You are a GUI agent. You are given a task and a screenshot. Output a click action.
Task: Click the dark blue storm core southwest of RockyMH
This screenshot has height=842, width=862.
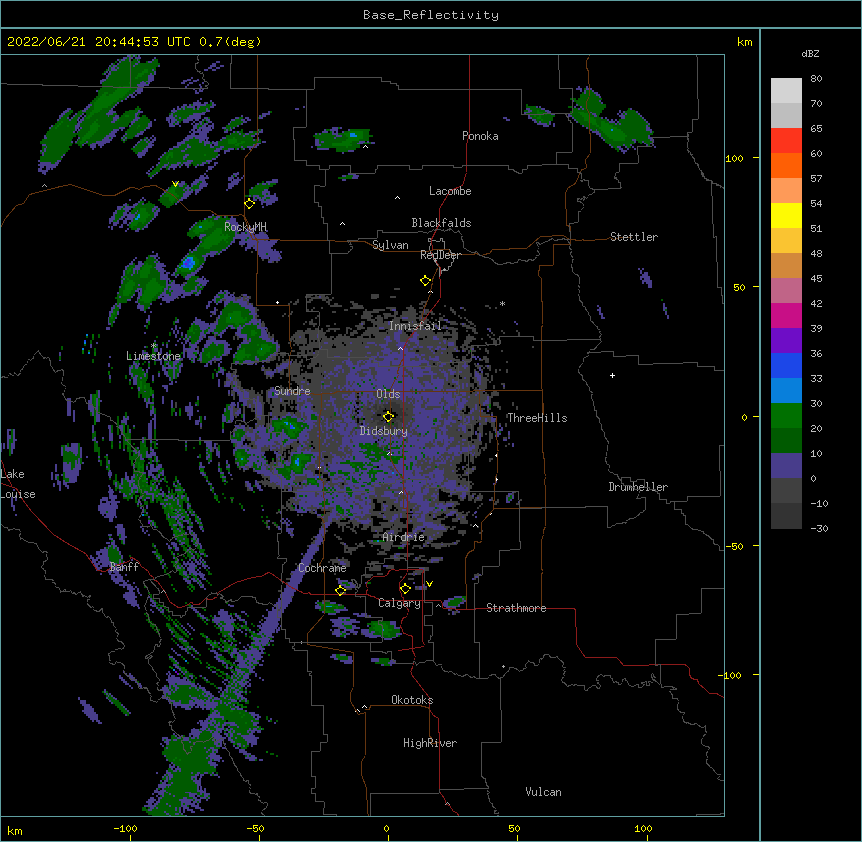(x=189, y=263)
